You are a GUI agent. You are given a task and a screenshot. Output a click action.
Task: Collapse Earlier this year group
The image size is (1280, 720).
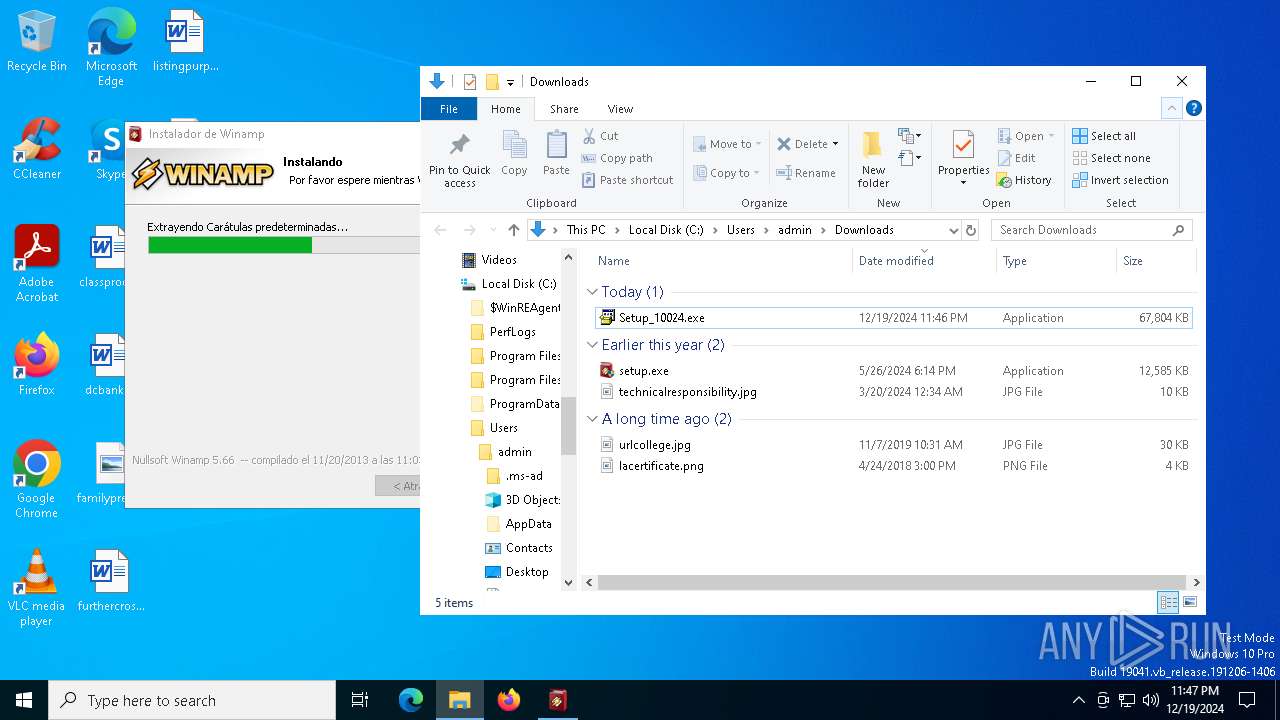coord(592,345)
